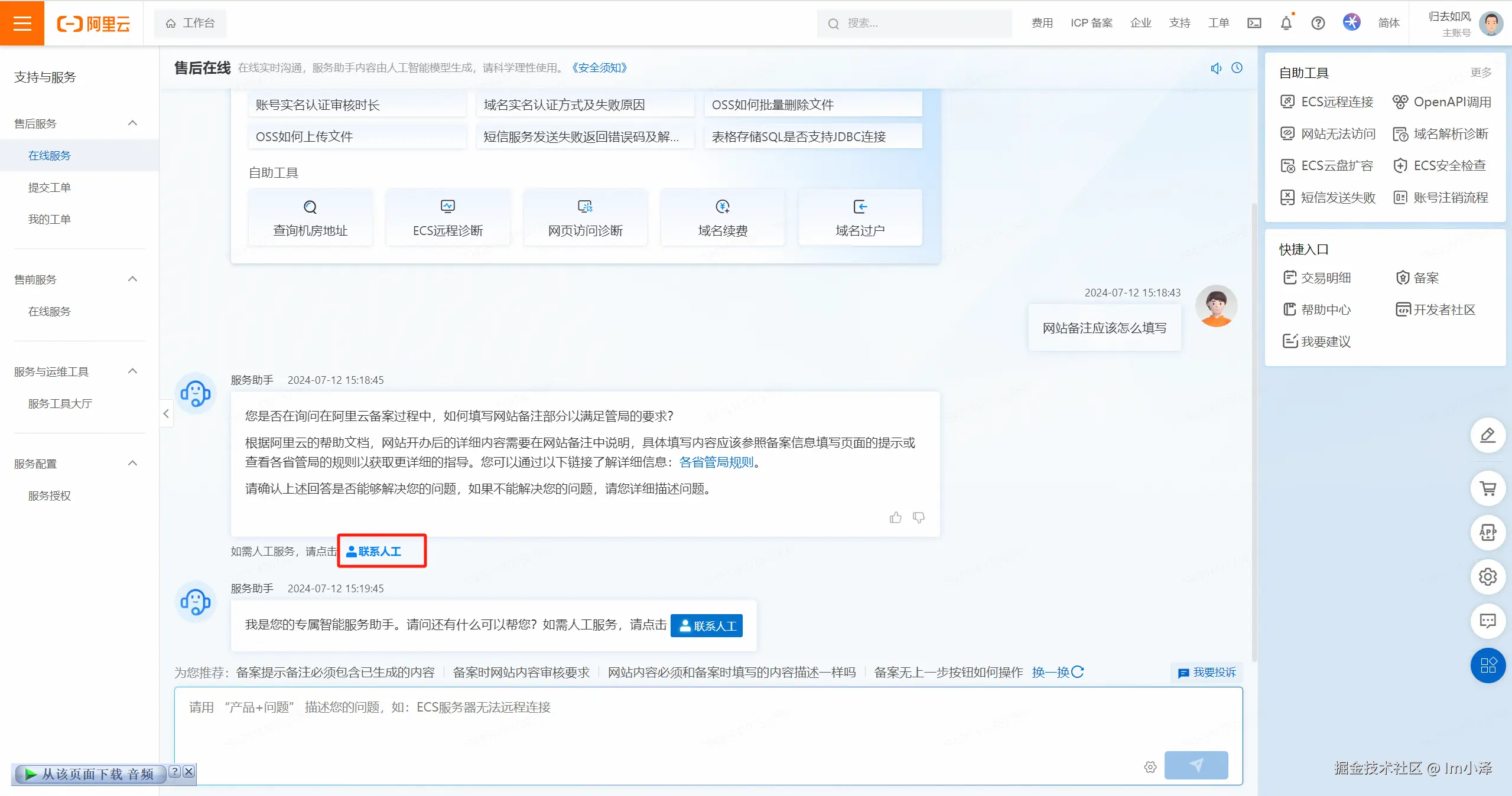The height and width of the screenshot is (796, 1512).
Task: Open chat history clock icon
Action: tap(1237, 68)
